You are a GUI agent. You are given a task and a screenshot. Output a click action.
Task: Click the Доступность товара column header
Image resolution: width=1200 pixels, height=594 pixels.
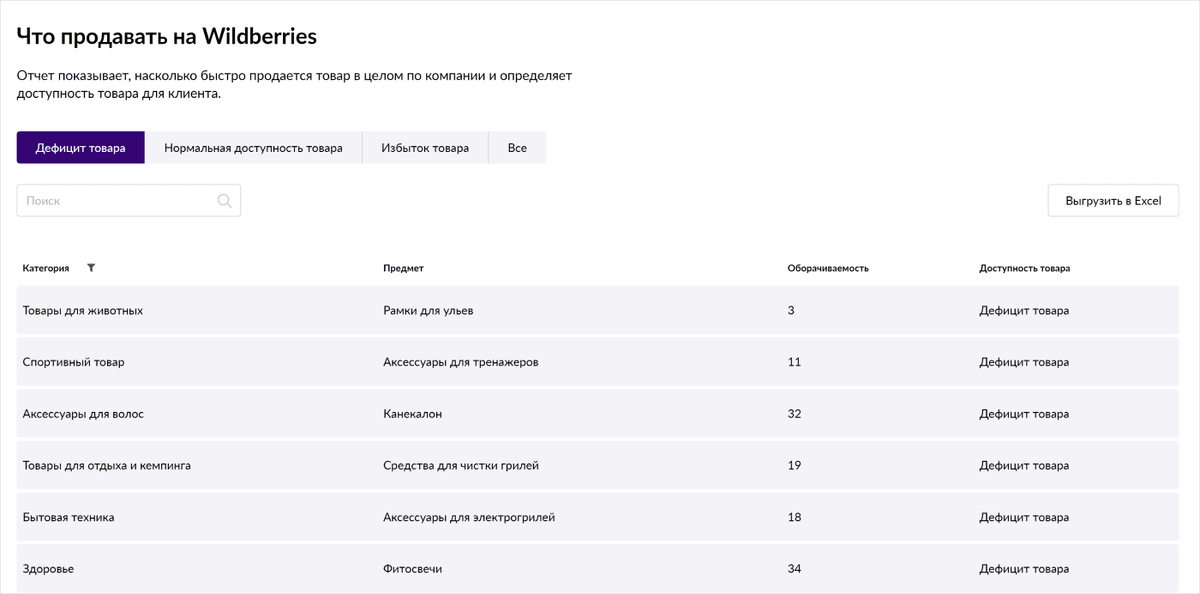[1024, 268]
